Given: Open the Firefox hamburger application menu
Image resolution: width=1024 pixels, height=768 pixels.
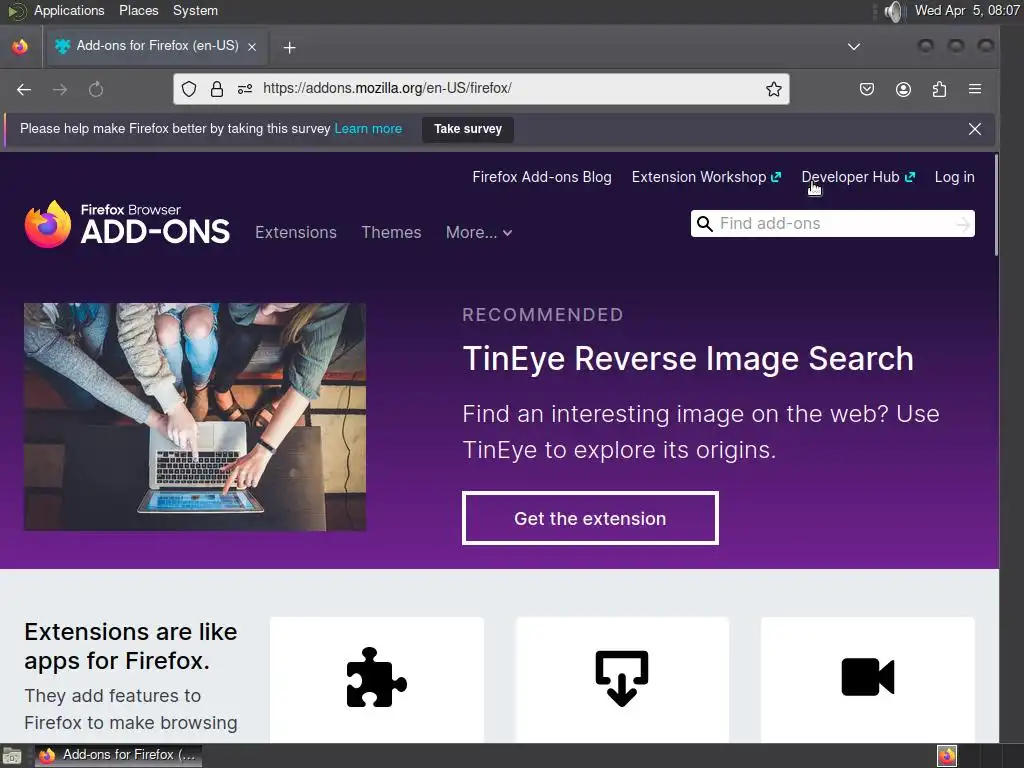Looking at the screenshot, I should 975,89.
